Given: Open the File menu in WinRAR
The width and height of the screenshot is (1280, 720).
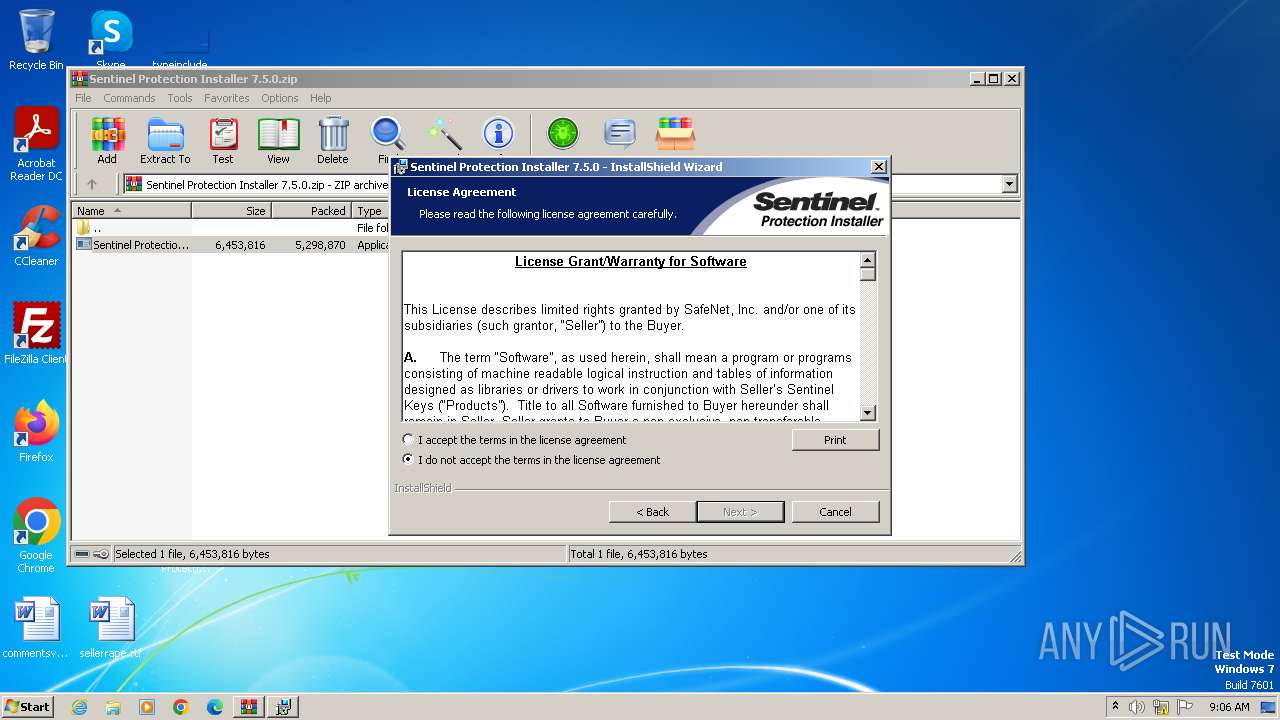Looking at the screenshot, I should 83,98.
